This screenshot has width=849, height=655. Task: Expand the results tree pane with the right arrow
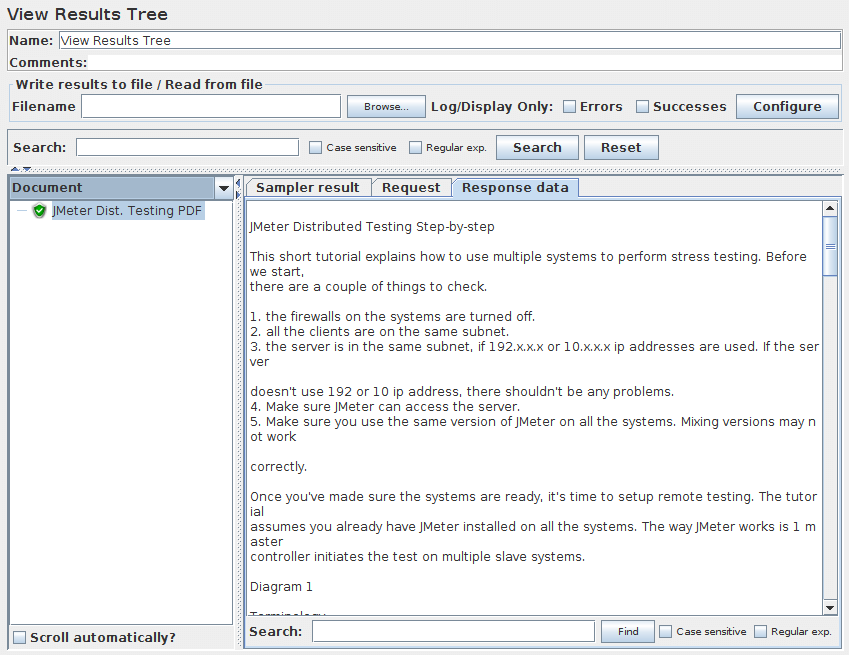click(x=237, y=194)
